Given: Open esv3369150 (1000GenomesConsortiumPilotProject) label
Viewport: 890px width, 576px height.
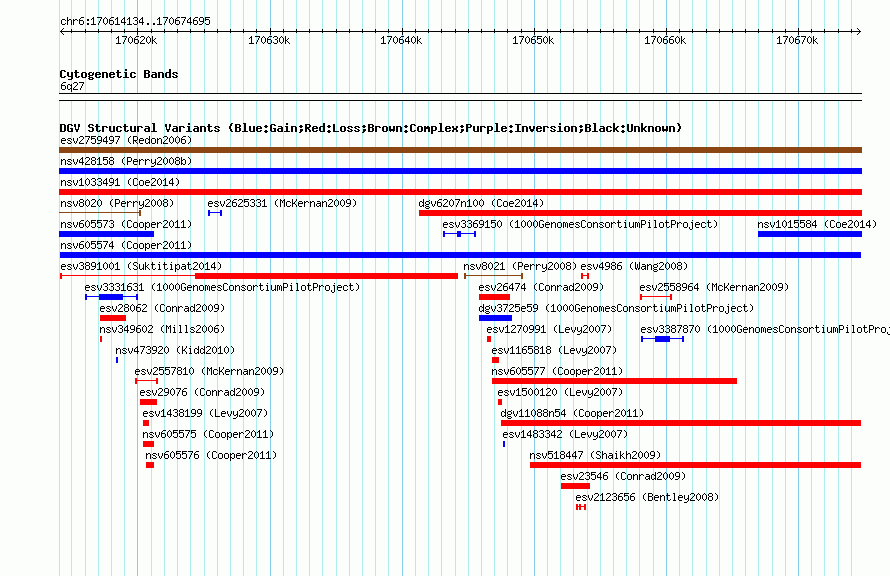Looking at the screenshot, I should click(580, 224).
